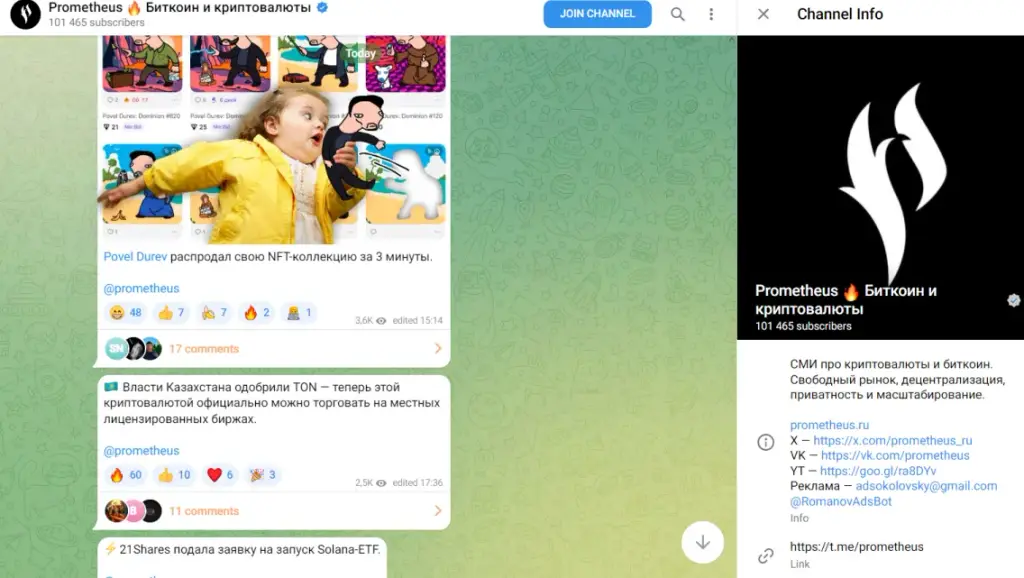Click the adsokolovsky@gmail.com email link

926,486
